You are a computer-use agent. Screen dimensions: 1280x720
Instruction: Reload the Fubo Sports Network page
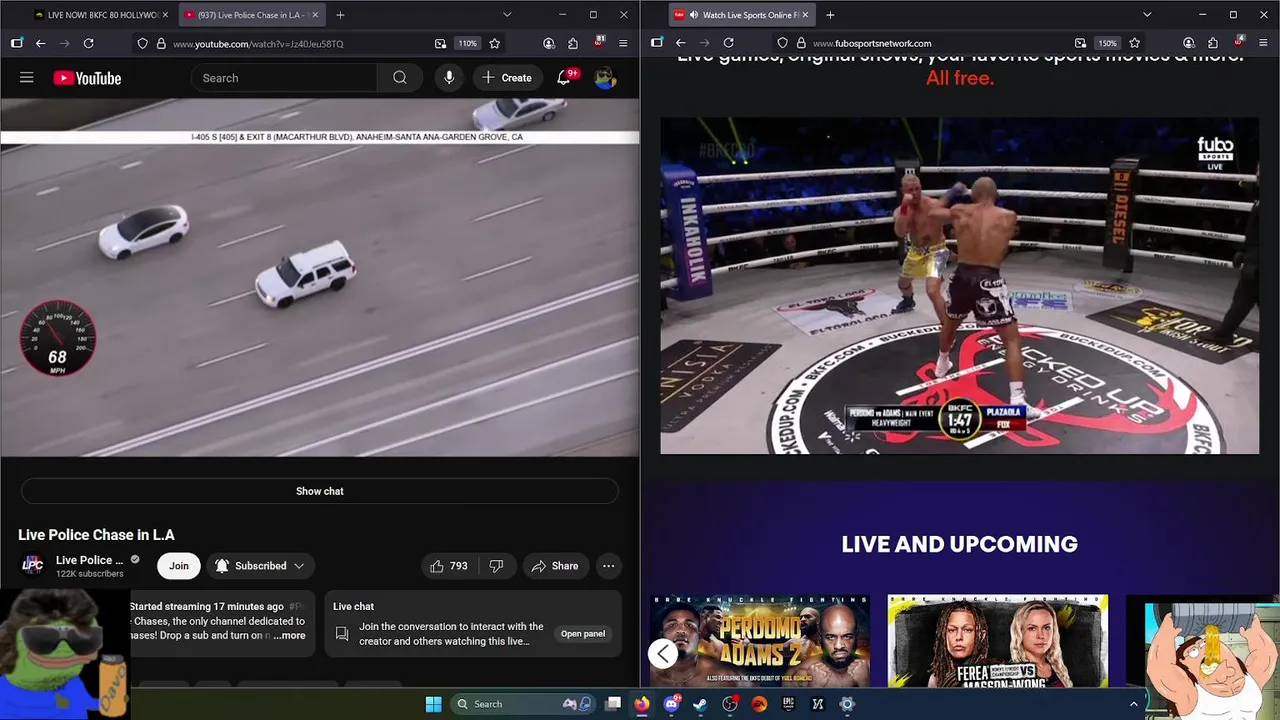pos(728,43)
